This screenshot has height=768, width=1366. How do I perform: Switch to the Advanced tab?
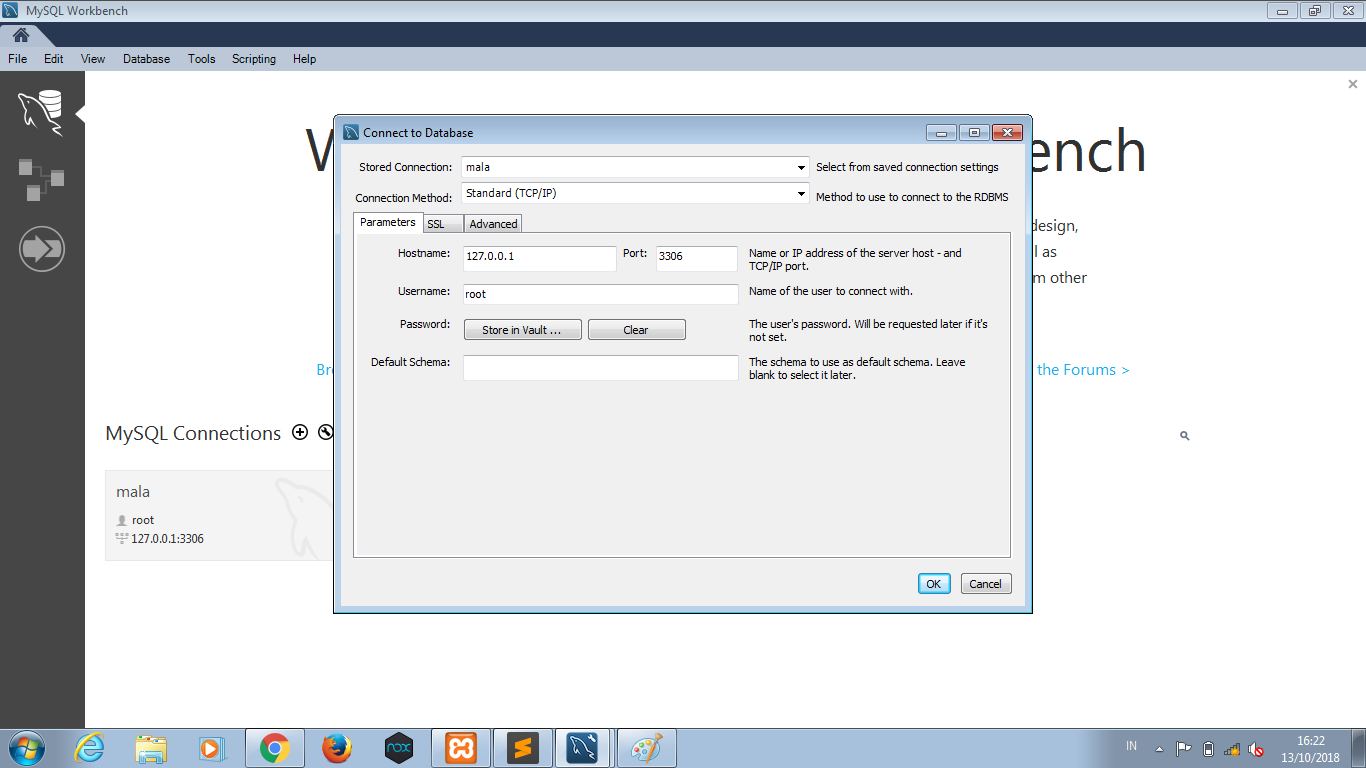[x=492, y=223]
